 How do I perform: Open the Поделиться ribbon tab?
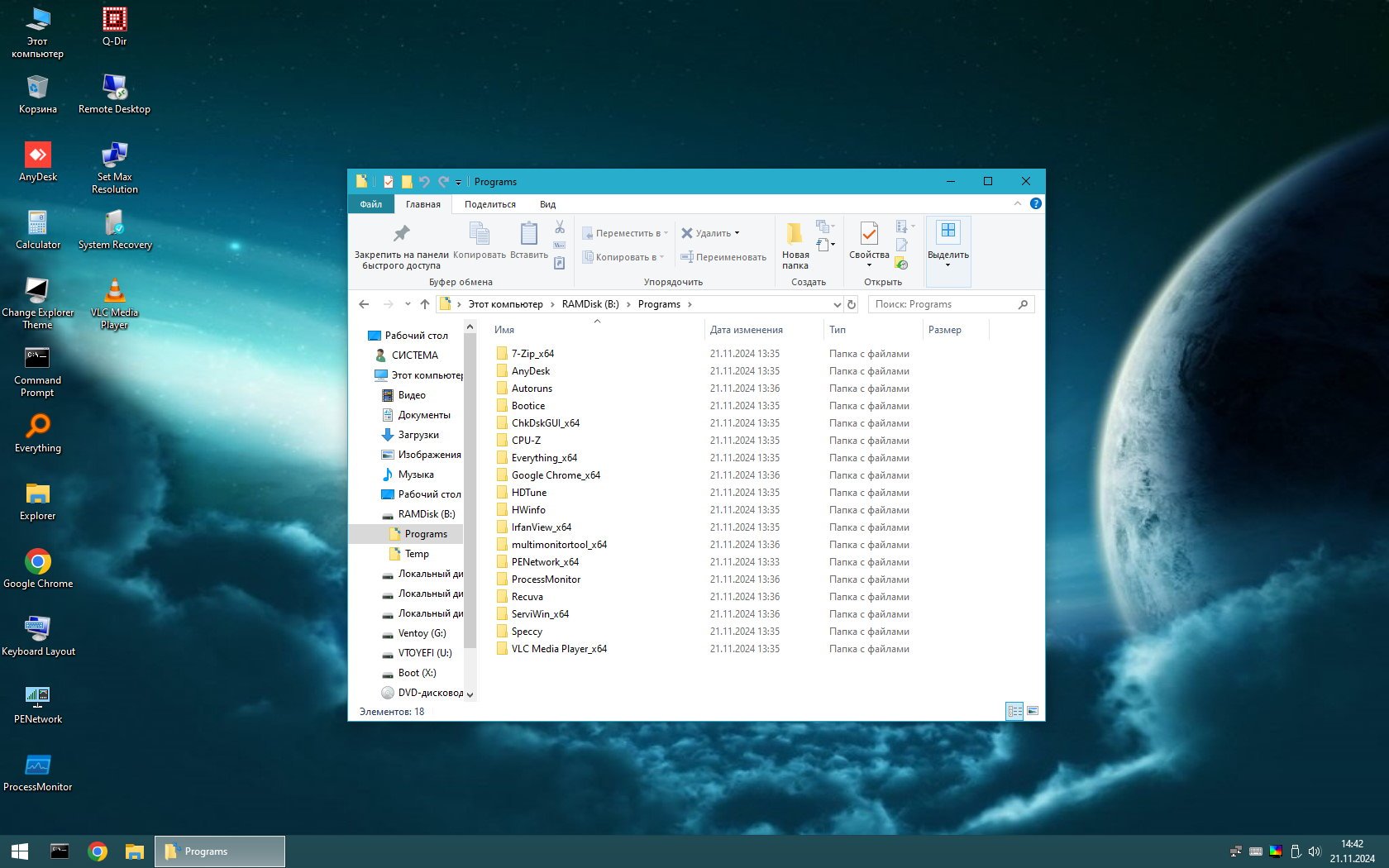click(x=489, y=204)
